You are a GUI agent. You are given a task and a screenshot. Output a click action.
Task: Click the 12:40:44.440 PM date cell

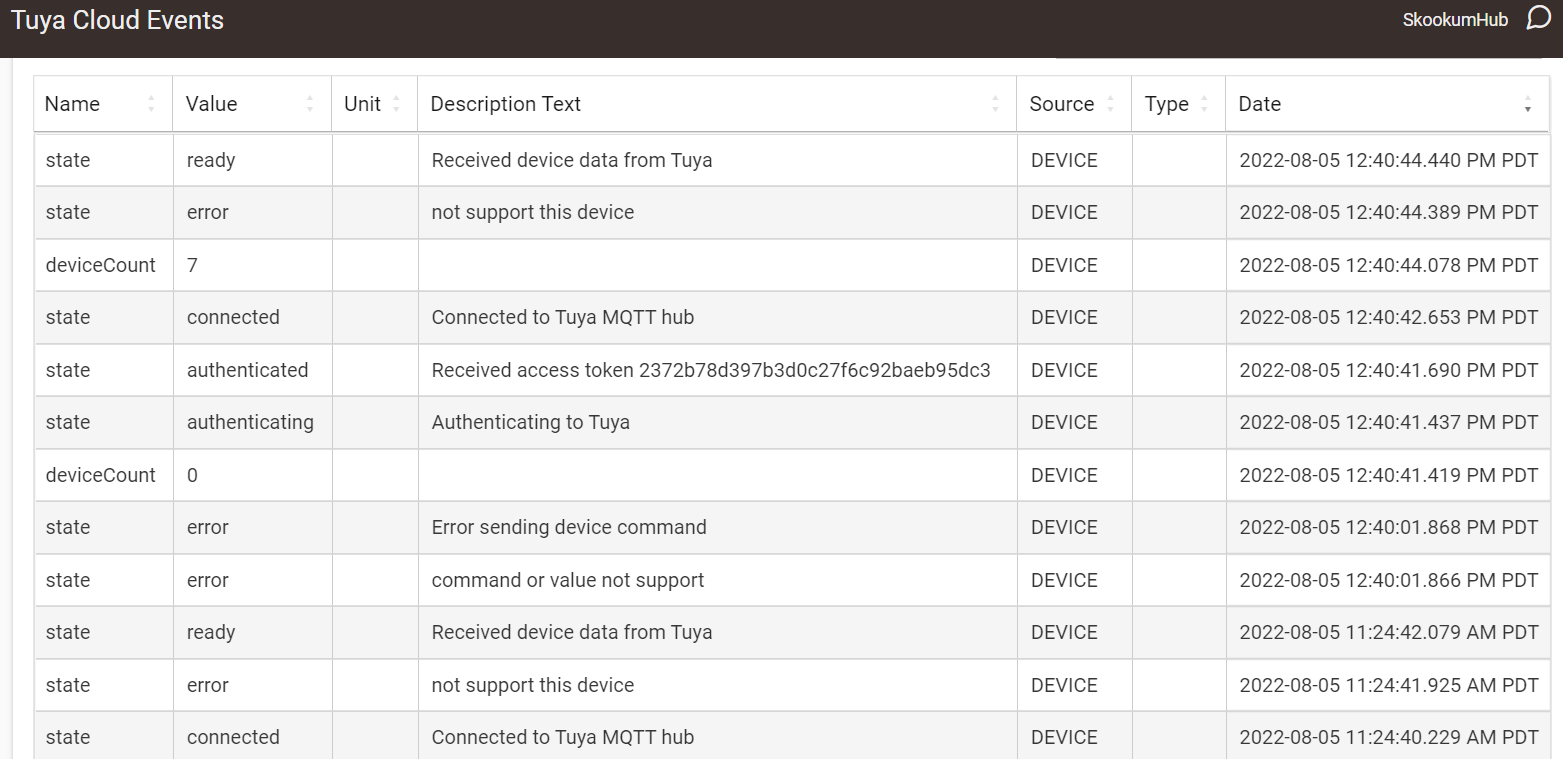pos(1387,160)
